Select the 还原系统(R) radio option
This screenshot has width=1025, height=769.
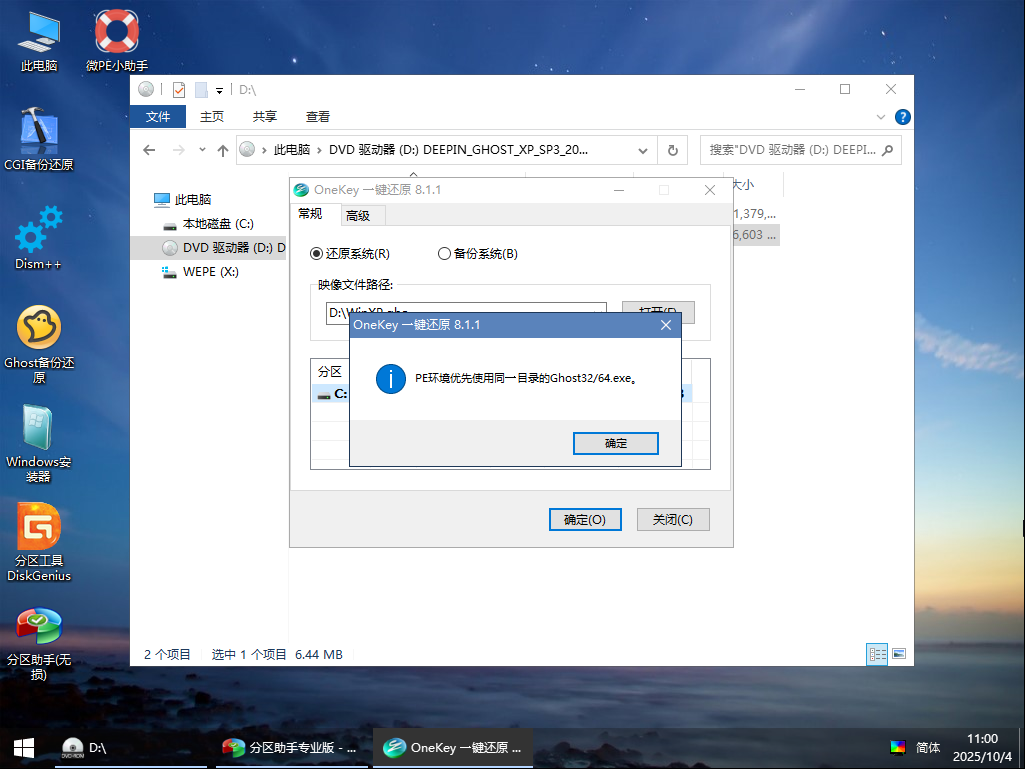click(350, 254)
